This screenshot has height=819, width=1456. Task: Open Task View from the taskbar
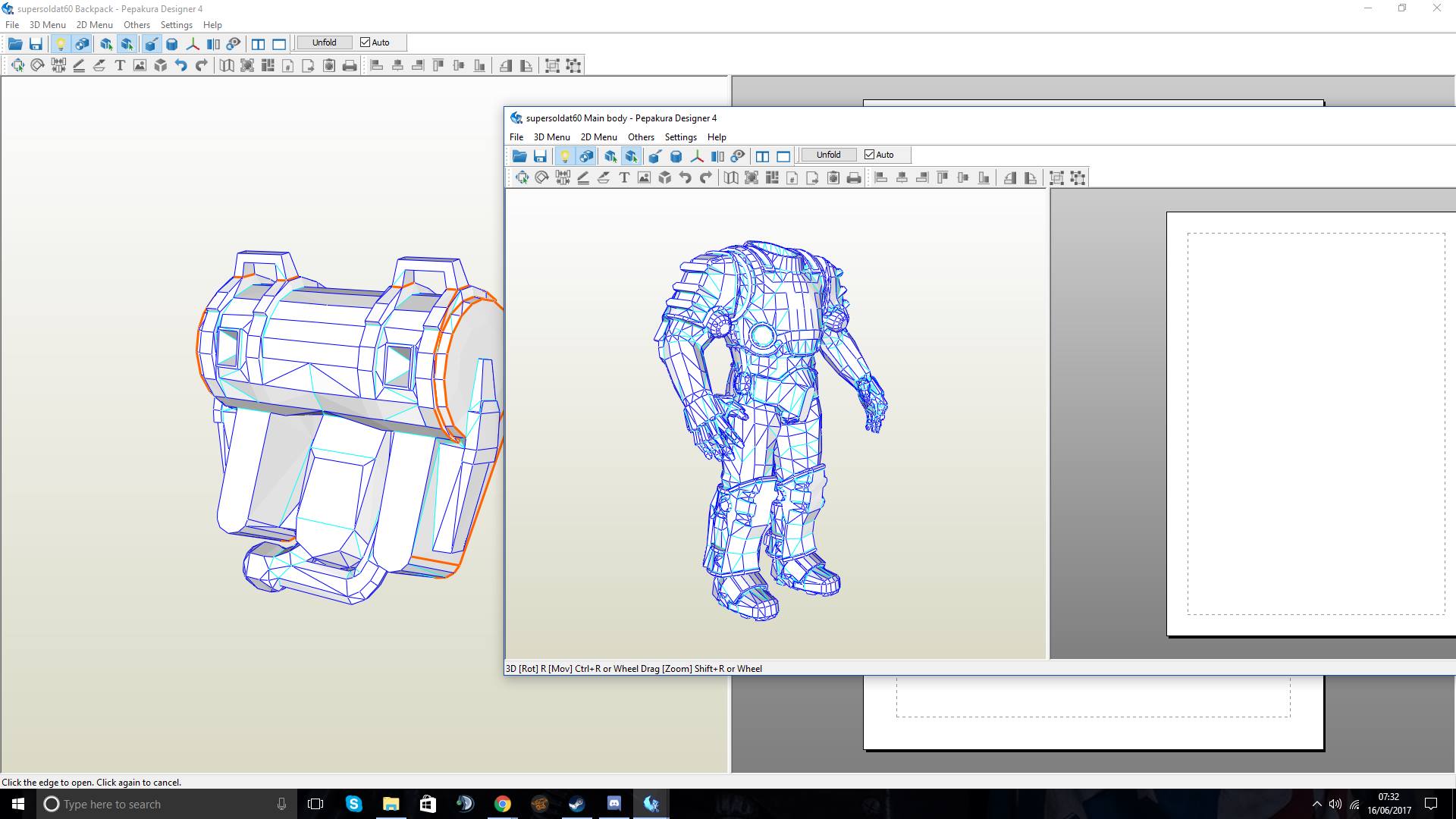pos(315,804)
